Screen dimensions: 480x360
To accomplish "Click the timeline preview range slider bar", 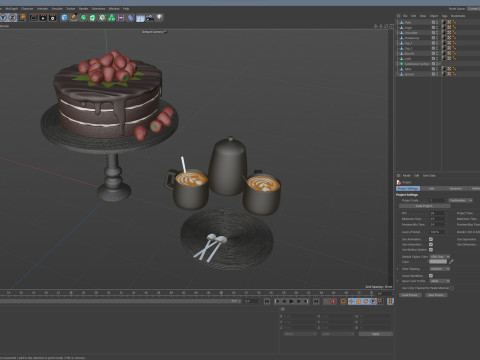I will (120, 301).
